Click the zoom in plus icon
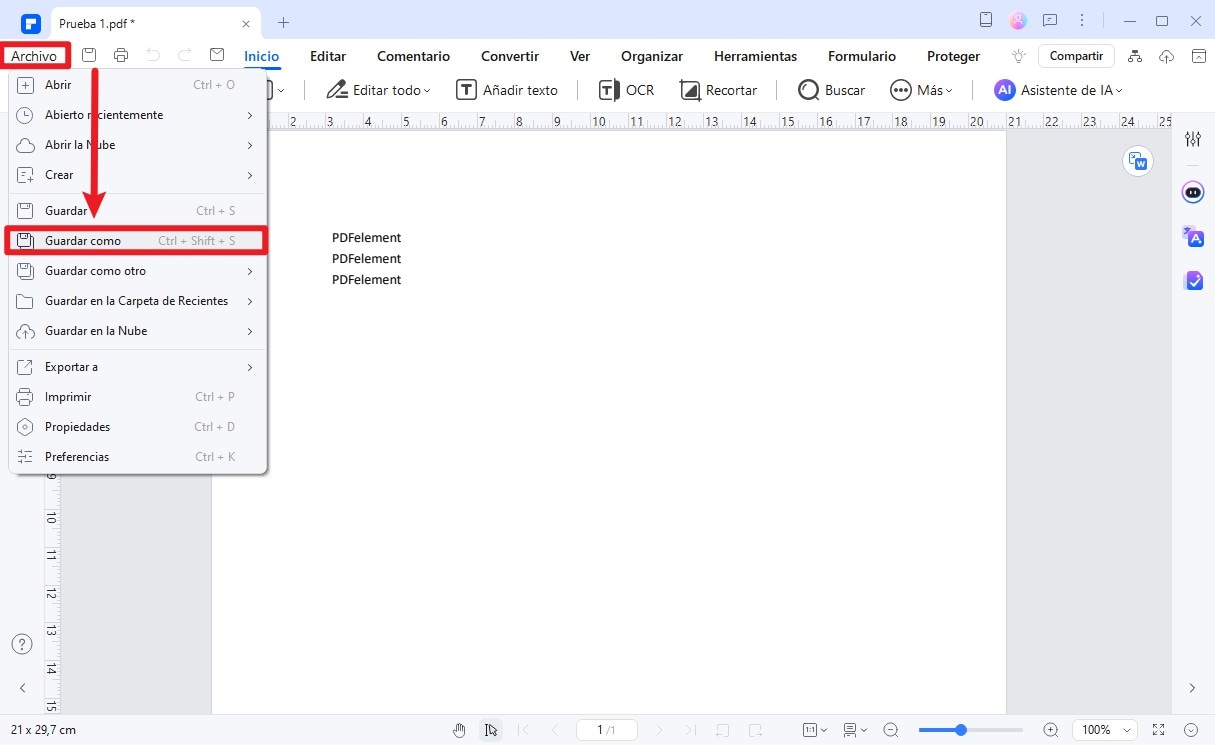Image resolution: width=1215 pixels, height=745 pixels. click(1051, 730)
